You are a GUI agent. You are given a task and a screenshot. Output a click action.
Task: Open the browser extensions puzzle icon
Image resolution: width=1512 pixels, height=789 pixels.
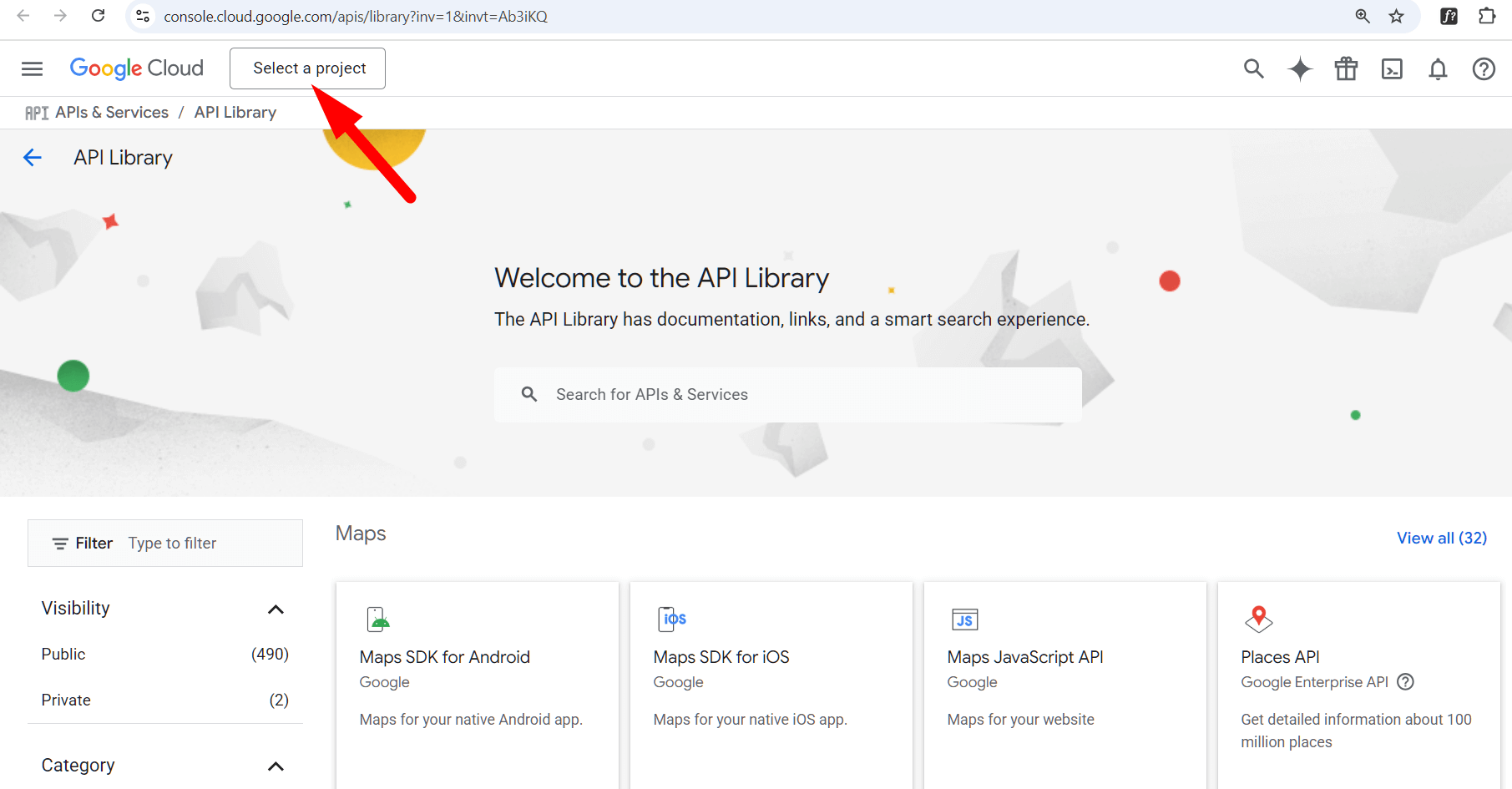tap(1487, 16)
